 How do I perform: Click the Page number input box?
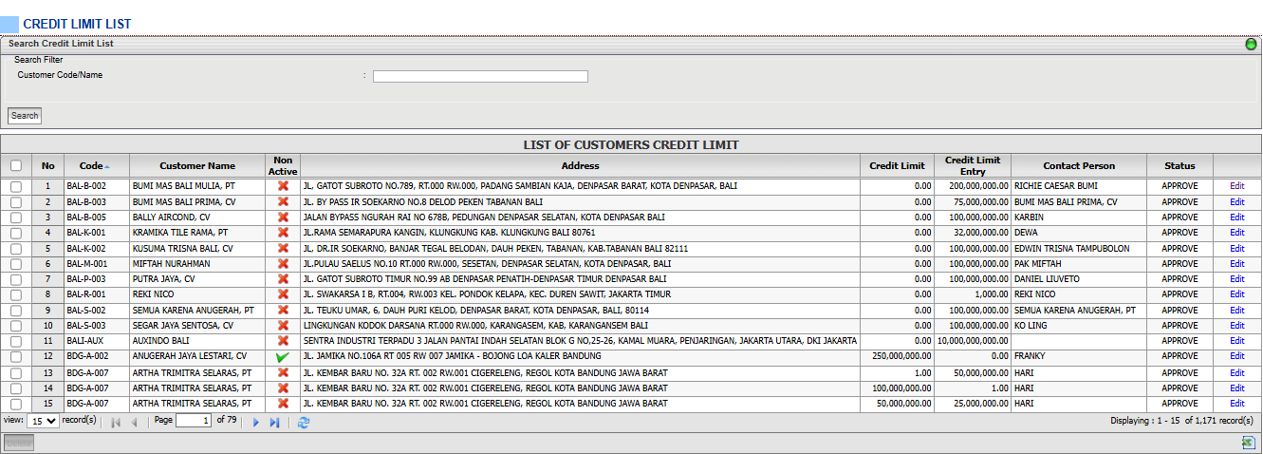(x=194, y=422)
